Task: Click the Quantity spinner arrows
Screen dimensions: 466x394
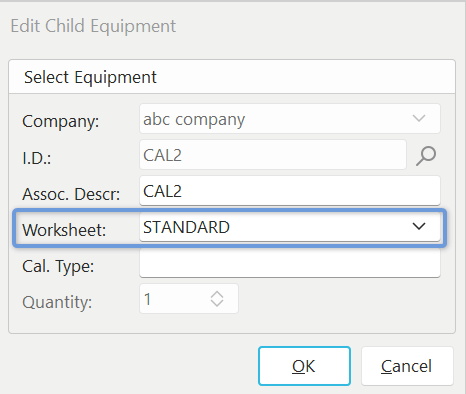Action: 217,299
